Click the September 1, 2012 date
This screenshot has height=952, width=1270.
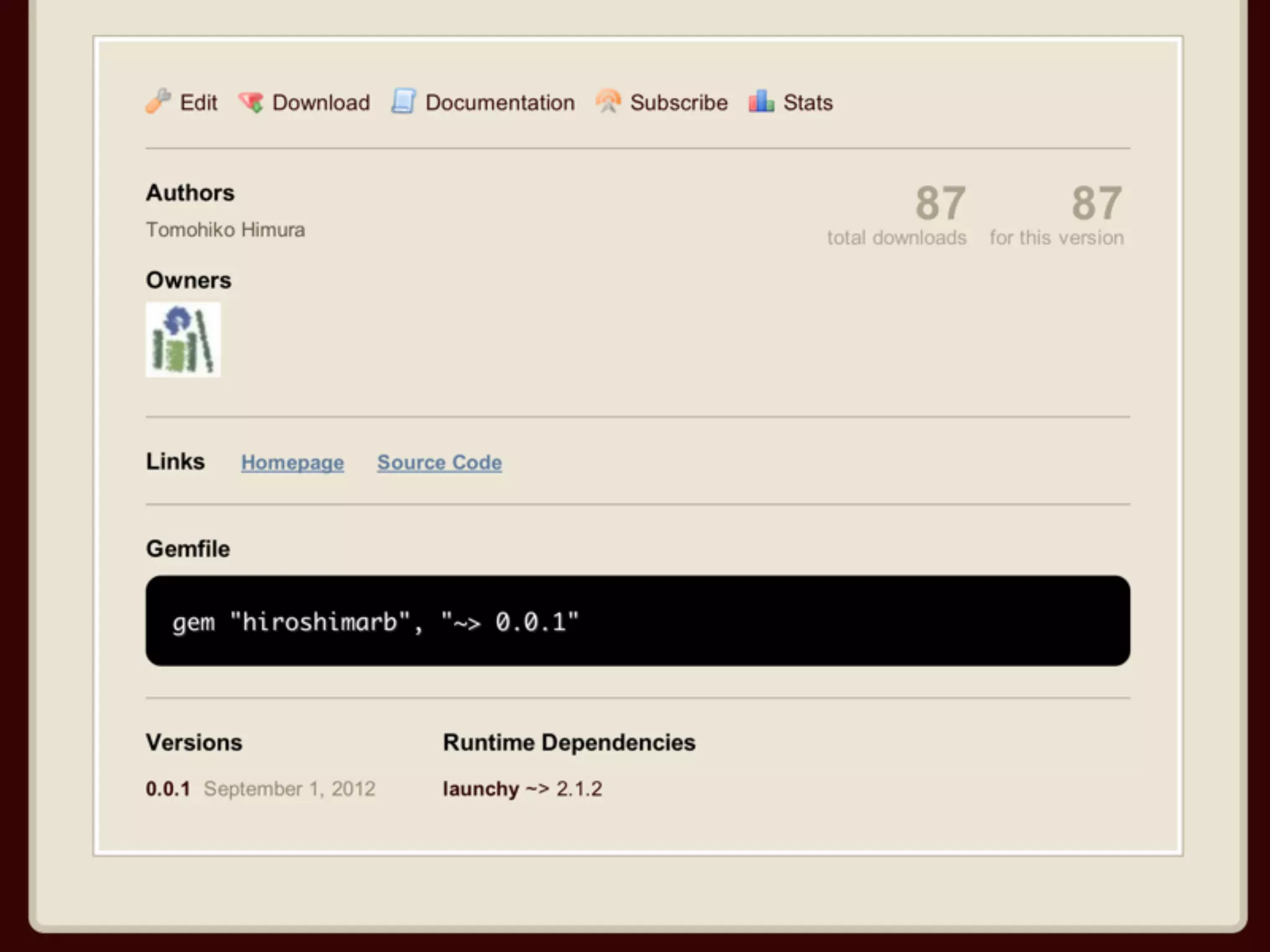tap(289, 789)
